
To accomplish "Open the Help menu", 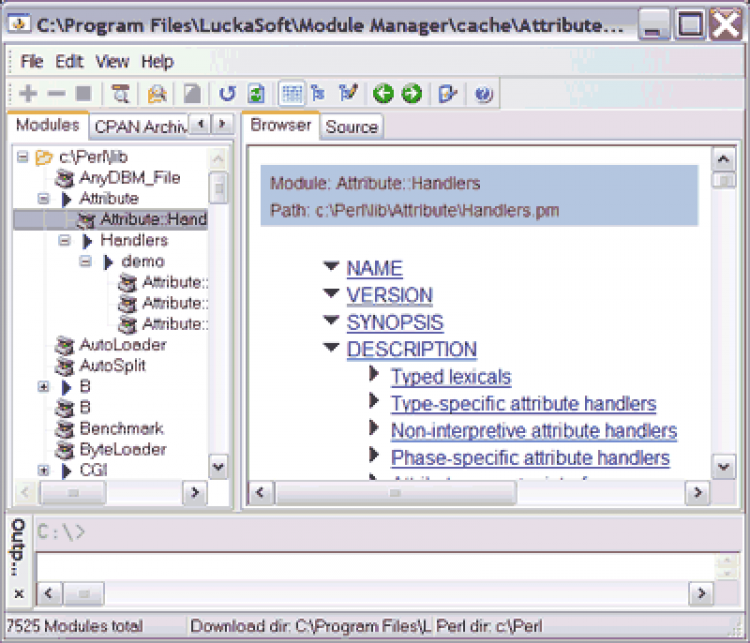I will point(157,61).
